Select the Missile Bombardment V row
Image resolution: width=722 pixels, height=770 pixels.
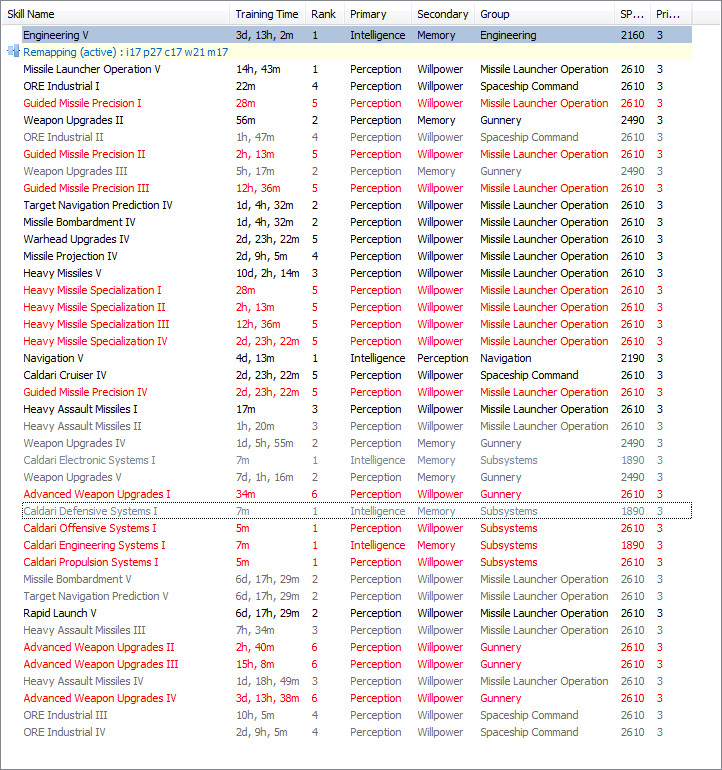[x=357, y=579]
